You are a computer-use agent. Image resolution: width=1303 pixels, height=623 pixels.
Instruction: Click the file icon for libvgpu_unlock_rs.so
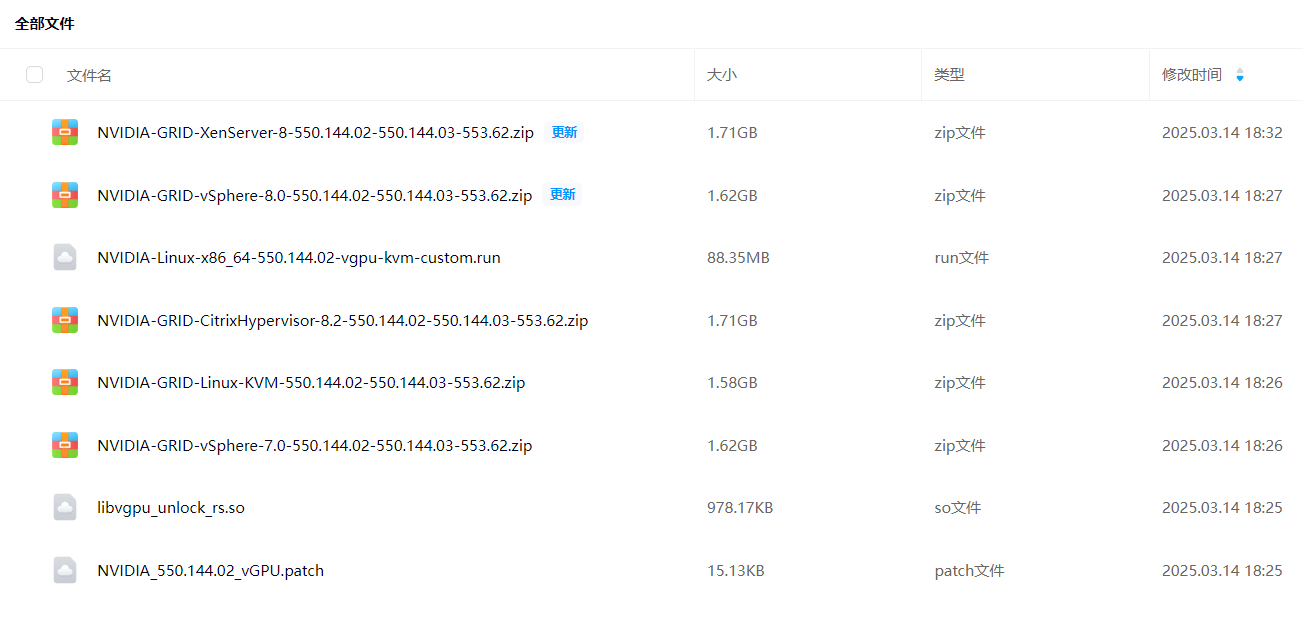(x=65, y=507)
